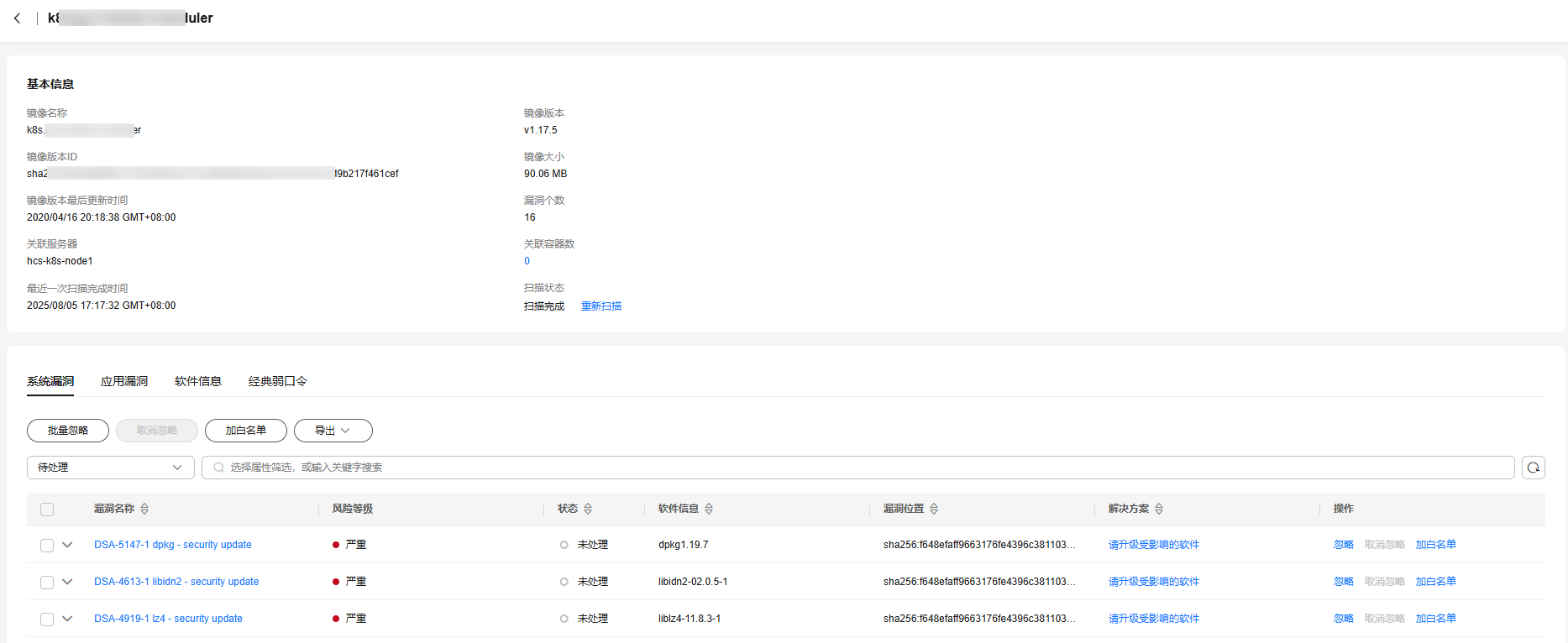Image resolution: width=1568 pixels, height=643 pixels.
Task: Click the attribute filter search field
Action: pos(857,468)
